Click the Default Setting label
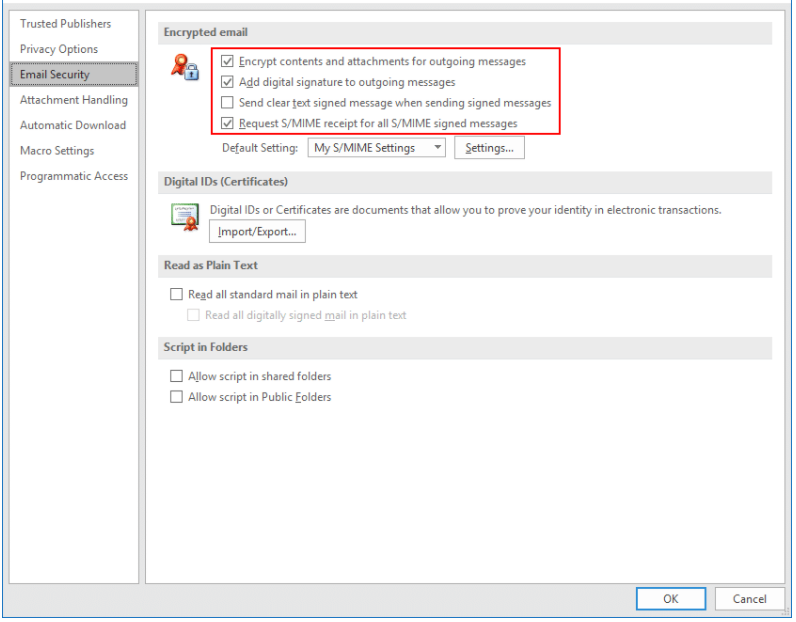 click(260, 148)
